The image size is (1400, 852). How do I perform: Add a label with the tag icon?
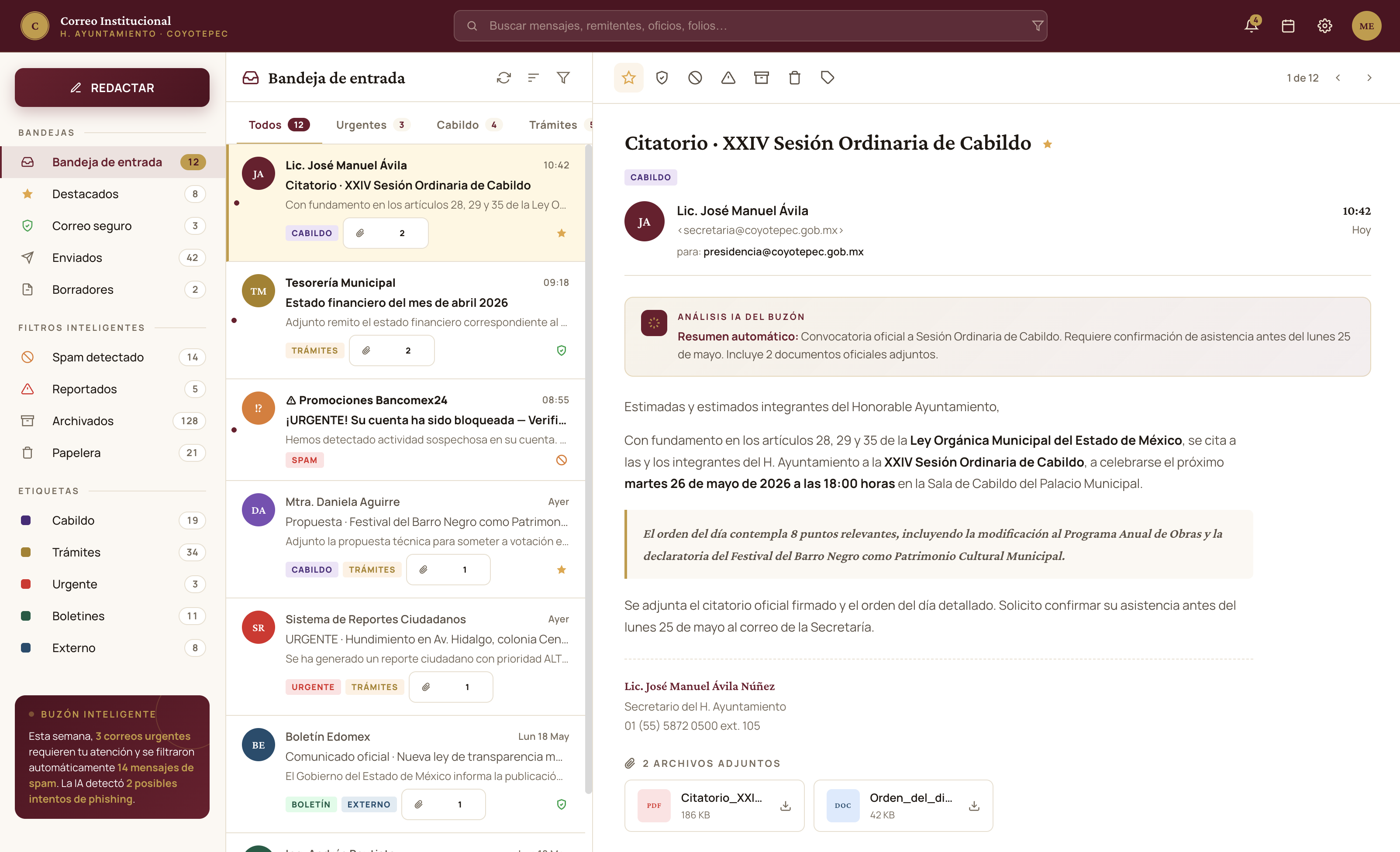pos(828,78)
